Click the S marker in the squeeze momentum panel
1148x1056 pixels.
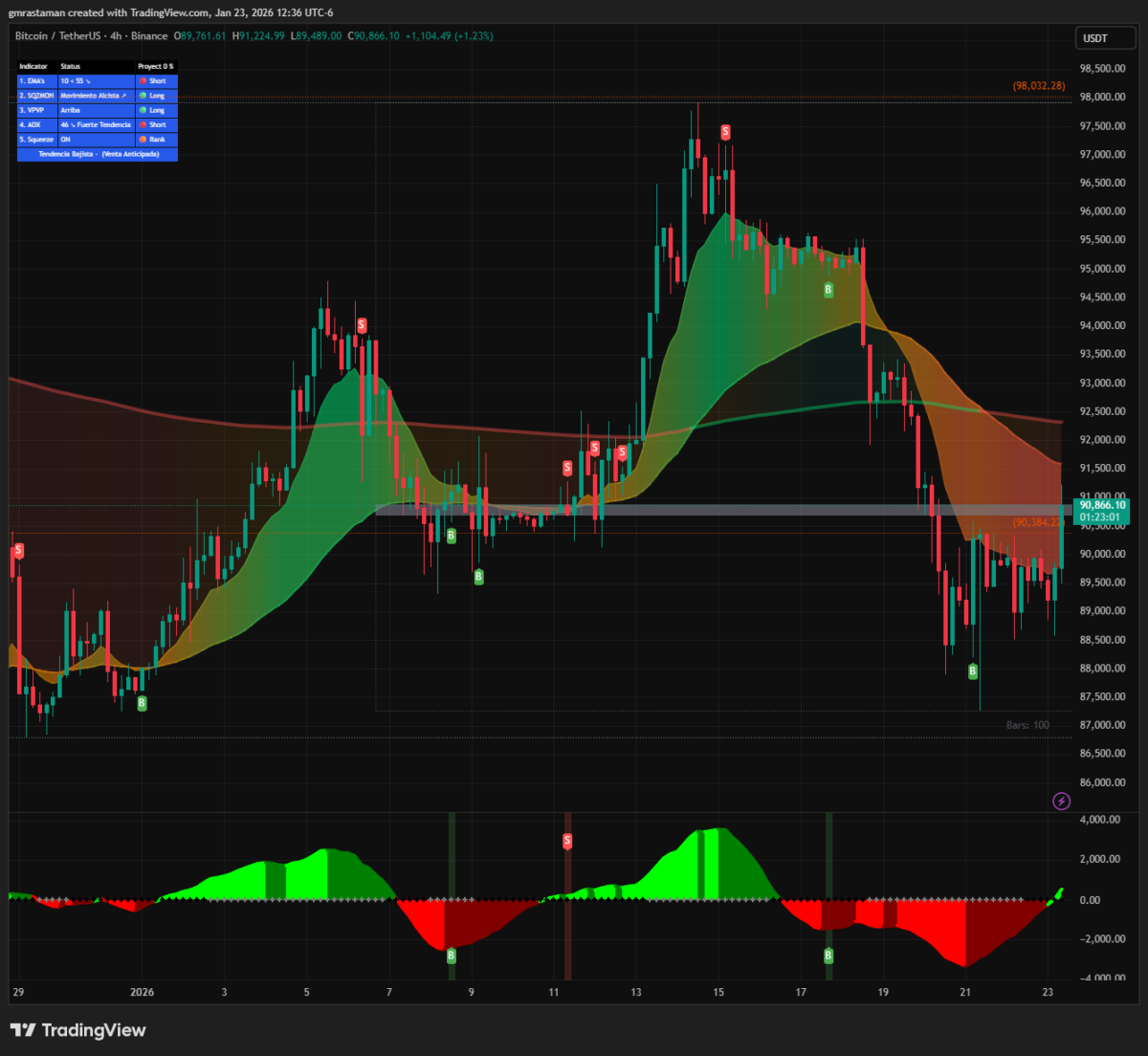click(x=567, y=841)
